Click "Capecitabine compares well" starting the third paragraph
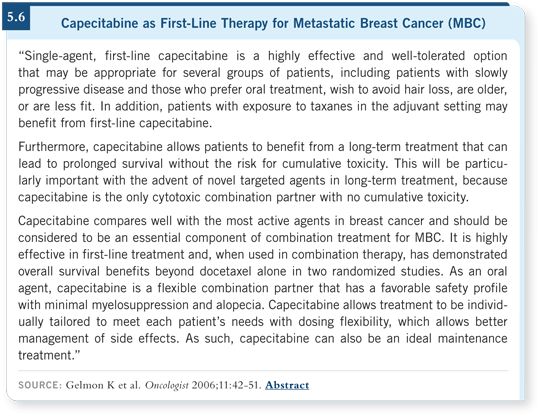540x416 pixels. tap(95, 221)
